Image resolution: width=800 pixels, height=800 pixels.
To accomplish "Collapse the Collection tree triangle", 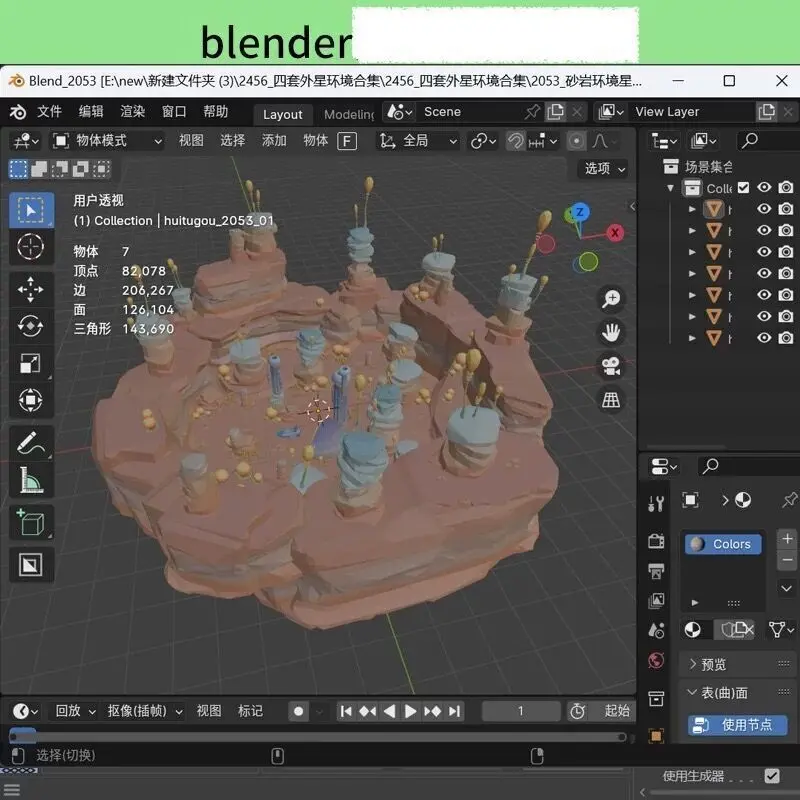I will point(670,188).
